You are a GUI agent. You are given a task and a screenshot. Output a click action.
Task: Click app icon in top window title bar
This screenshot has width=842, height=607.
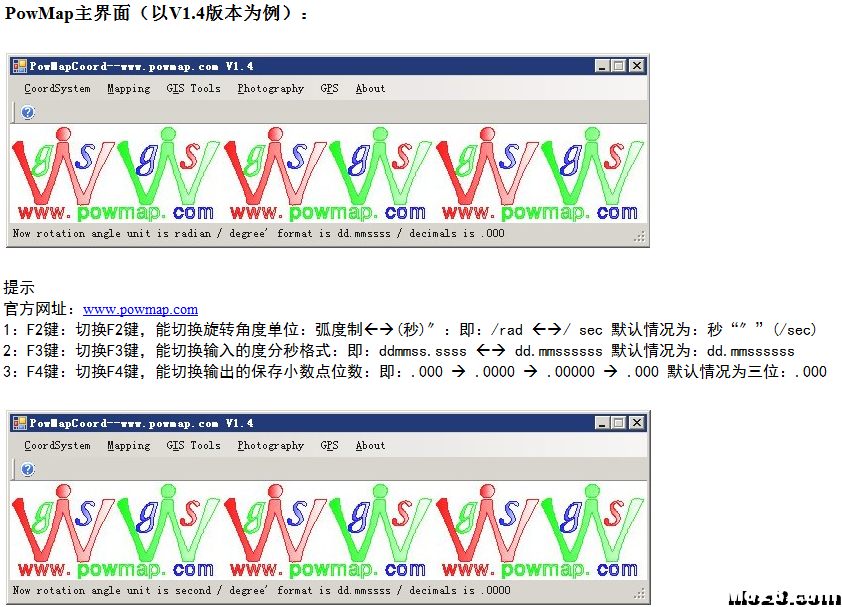point(20,66)
